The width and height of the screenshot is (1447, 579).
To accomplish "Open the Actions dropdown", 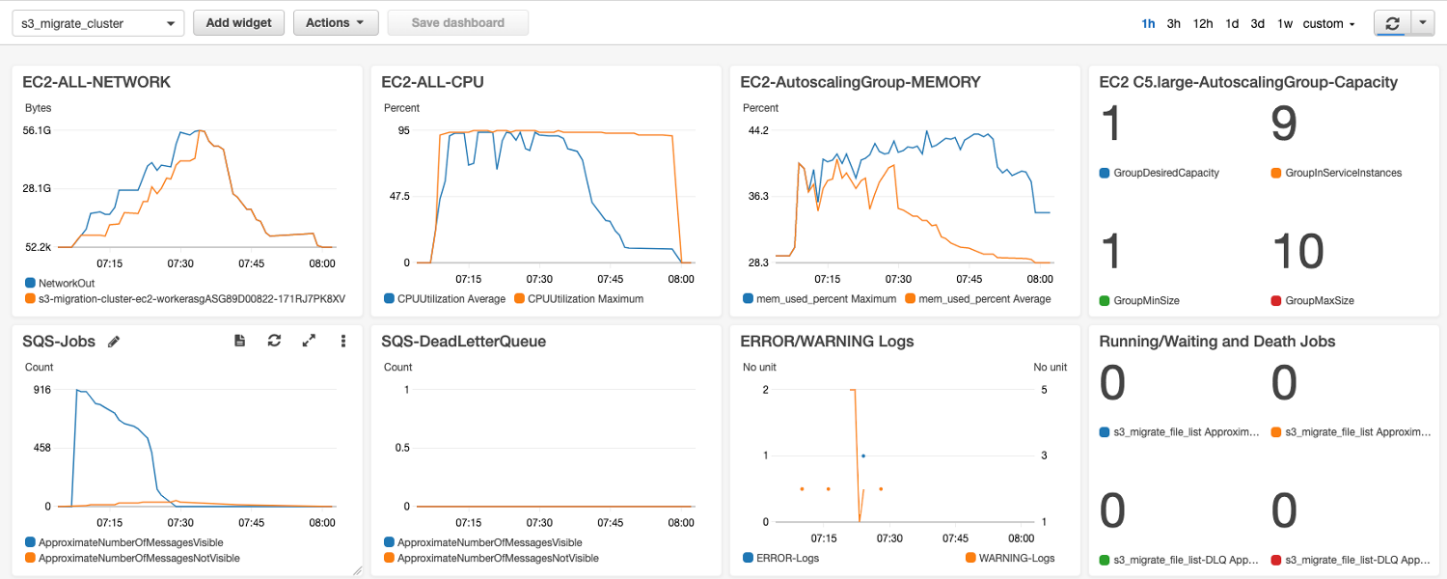I will (335, 22).
